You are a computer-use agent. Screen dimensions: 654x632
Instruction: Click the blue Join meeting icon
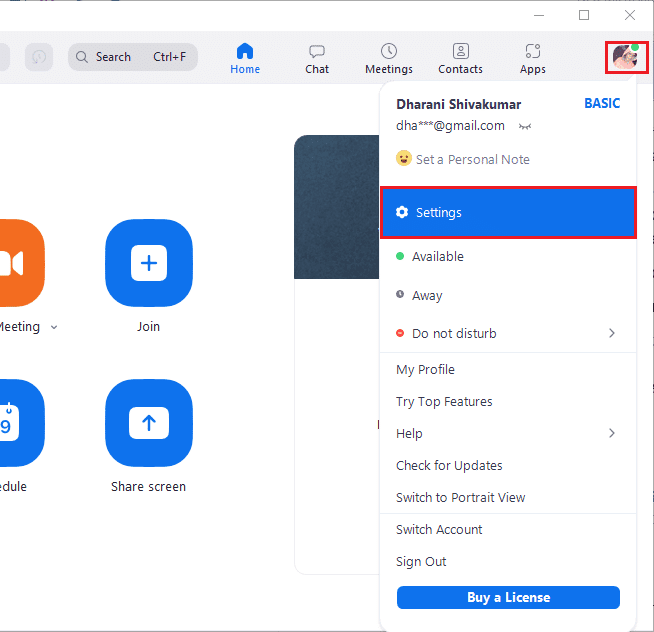click(x=149, y=263)
